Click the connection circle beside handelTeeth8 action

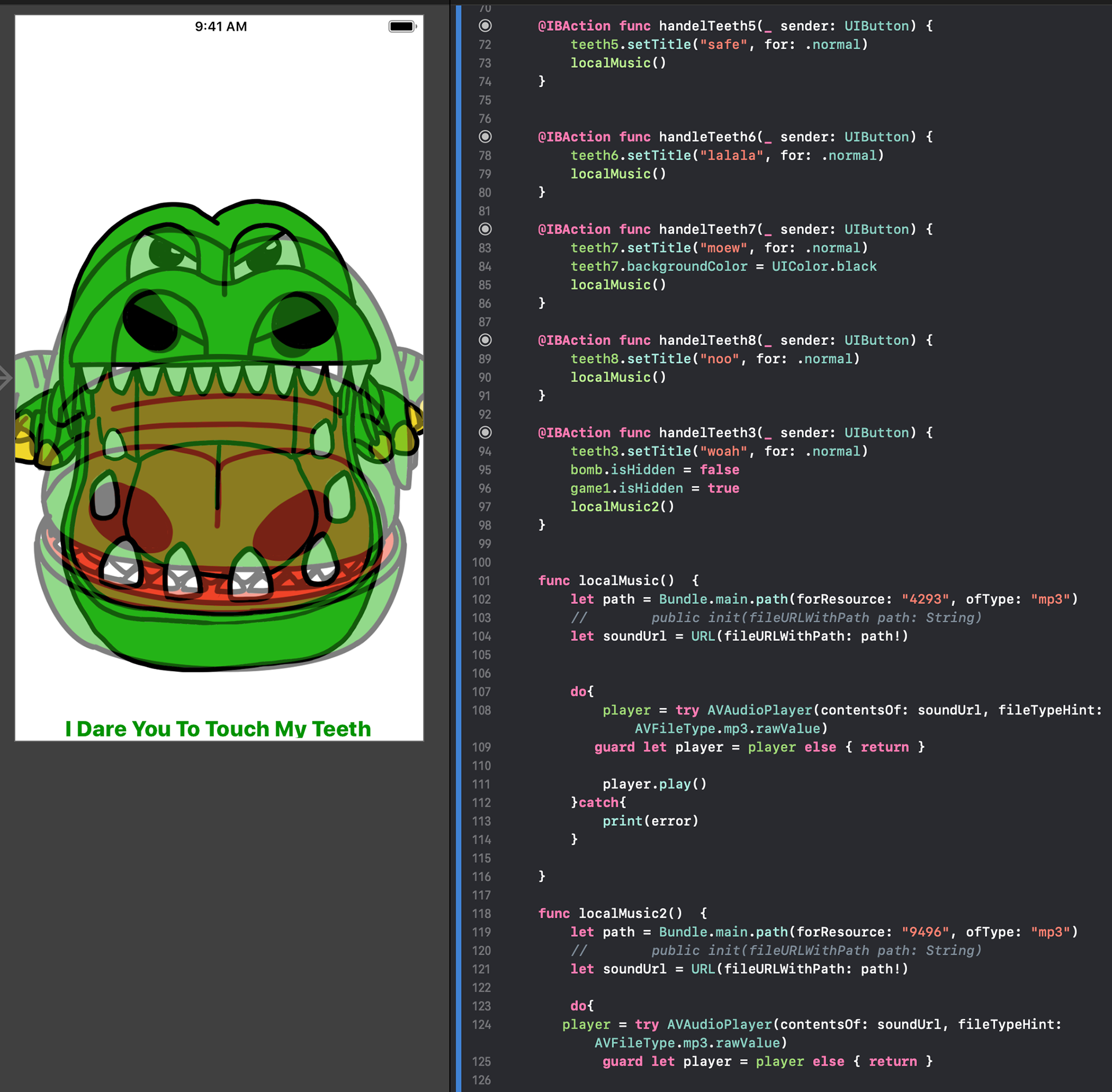485,340
